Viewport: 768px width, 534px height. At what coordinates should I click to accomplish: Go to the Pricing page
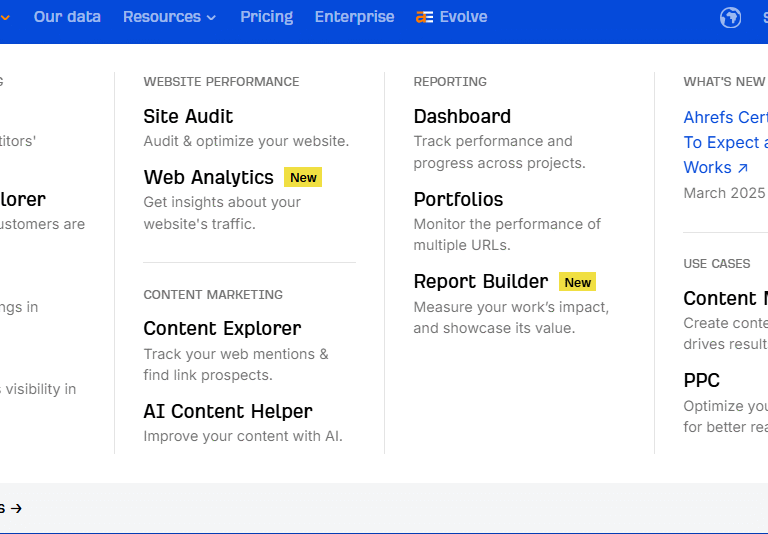[266, 17]
